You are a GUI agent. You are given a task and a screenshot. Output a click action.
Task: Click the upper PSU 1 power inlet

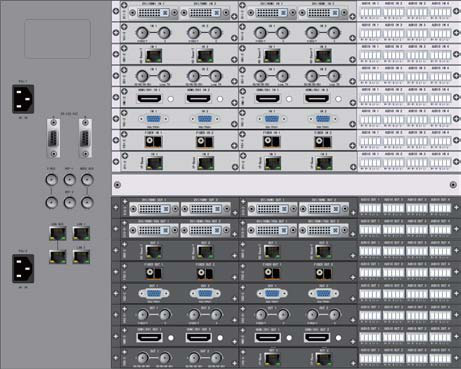[x=23, y=99]
